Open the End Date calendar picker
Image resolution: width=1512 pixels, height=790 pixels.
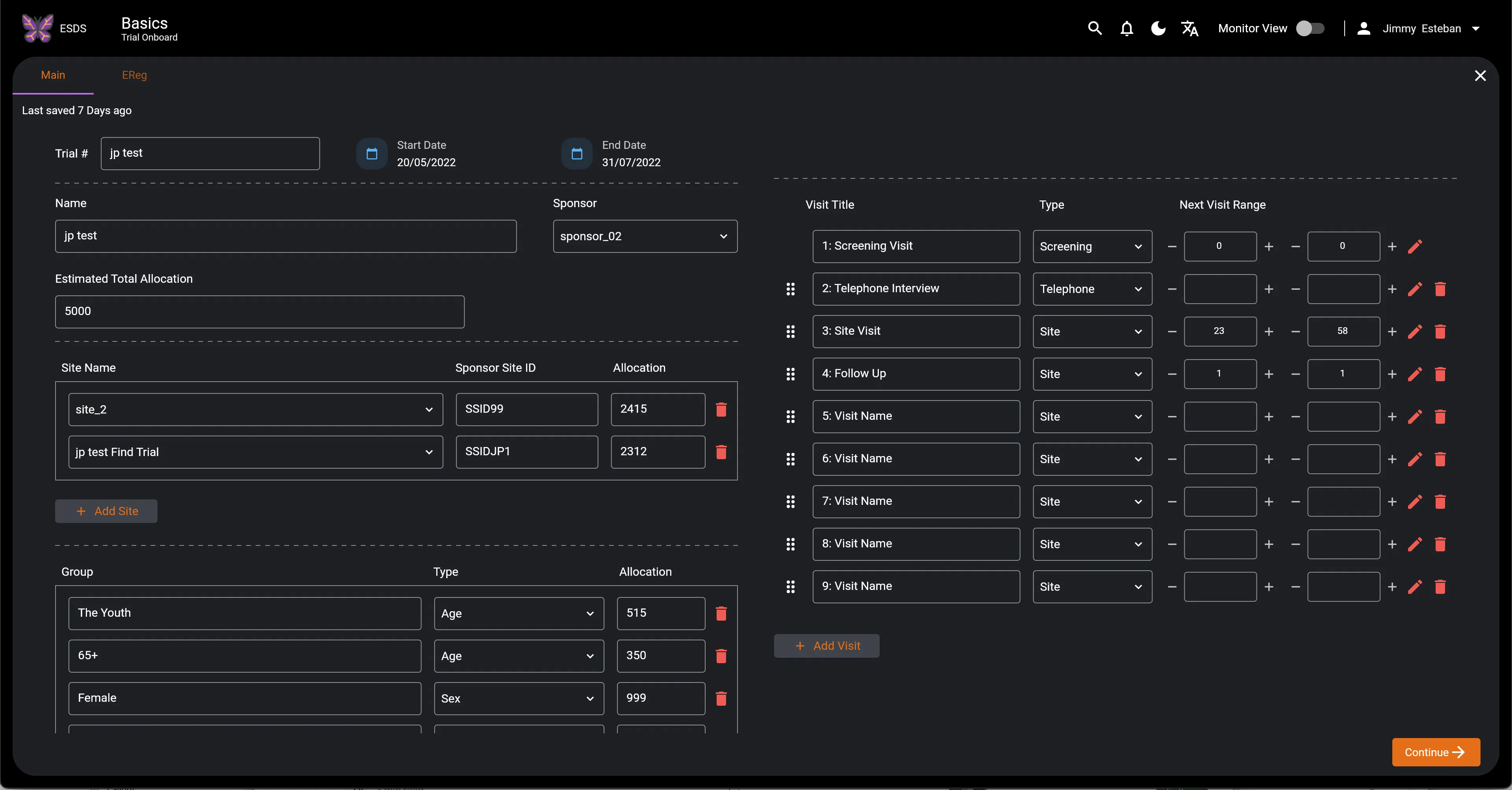[x=577, y=154]
